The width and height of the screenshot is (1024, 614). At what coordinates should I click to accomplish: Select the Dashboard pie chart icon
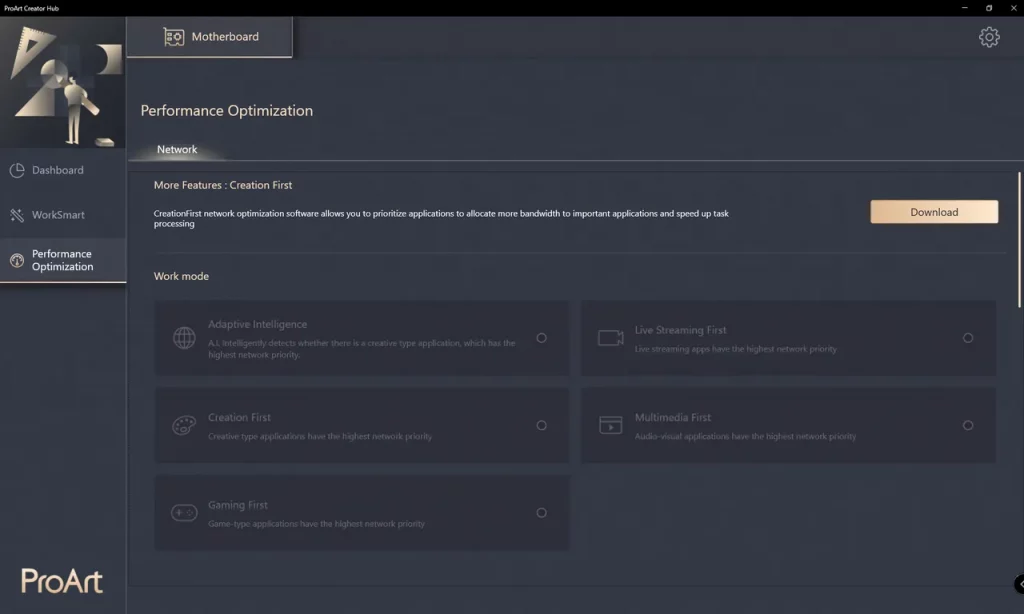(17, 170)
